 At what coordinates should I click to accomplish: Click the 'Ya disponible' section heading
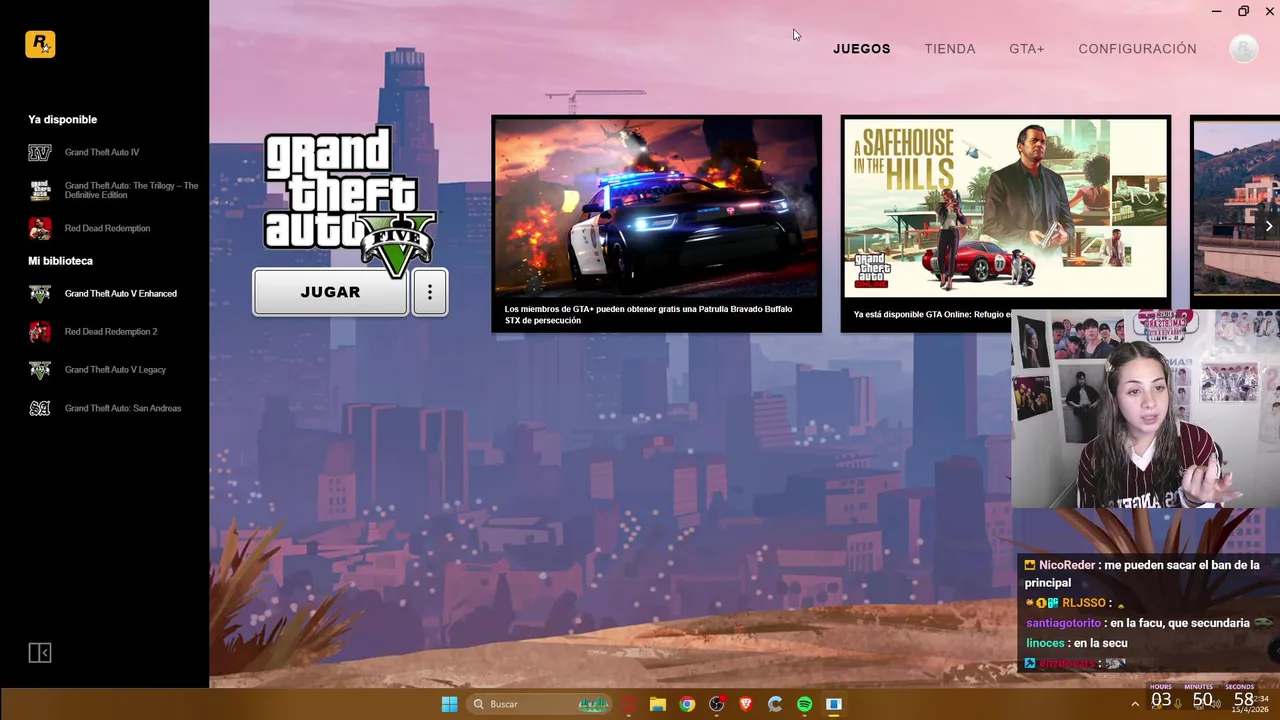point(62,119)
